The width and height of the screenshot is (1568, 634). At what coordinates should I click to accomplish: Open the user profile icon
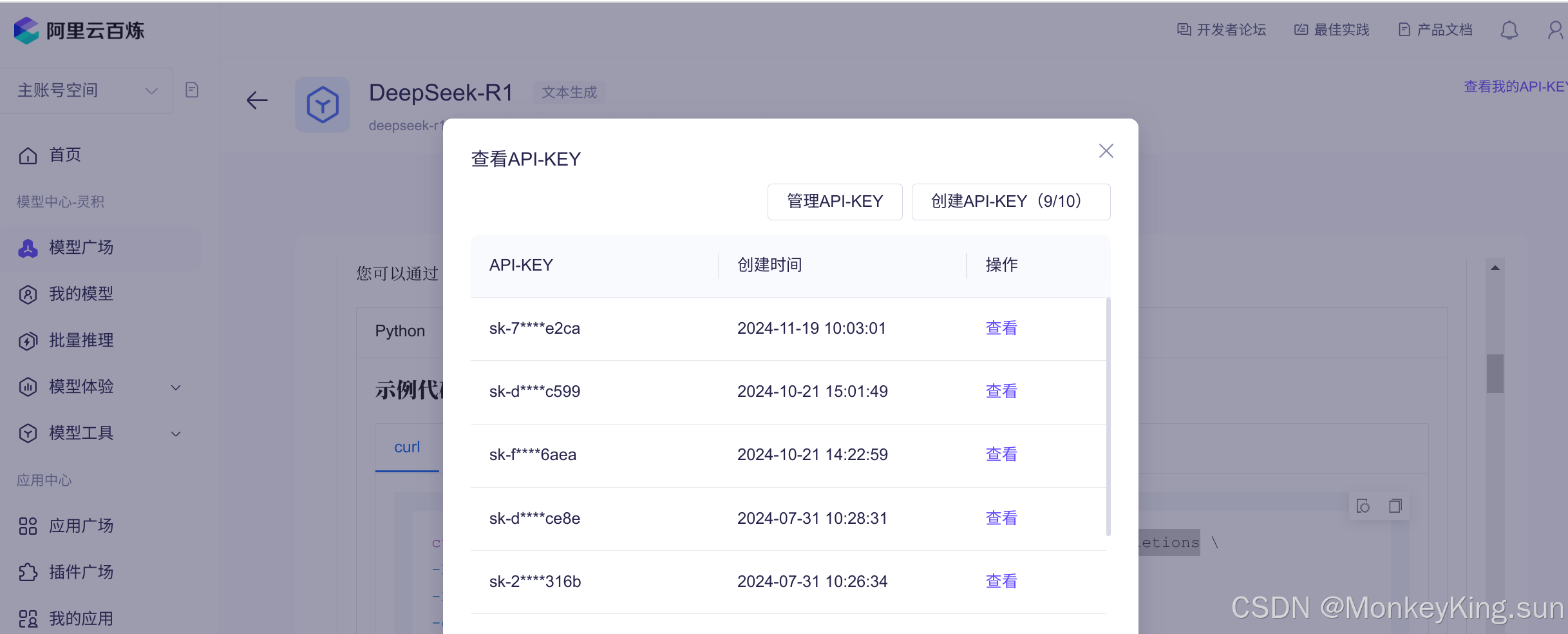click(x=1556, y=30)
